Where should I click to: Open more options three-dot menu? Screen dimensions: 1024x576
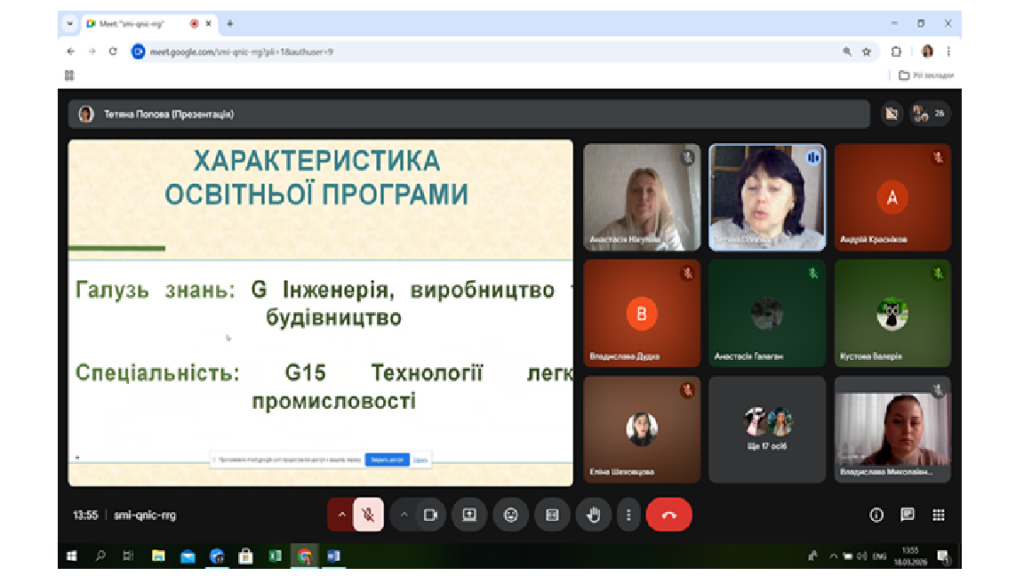[628, 515]
